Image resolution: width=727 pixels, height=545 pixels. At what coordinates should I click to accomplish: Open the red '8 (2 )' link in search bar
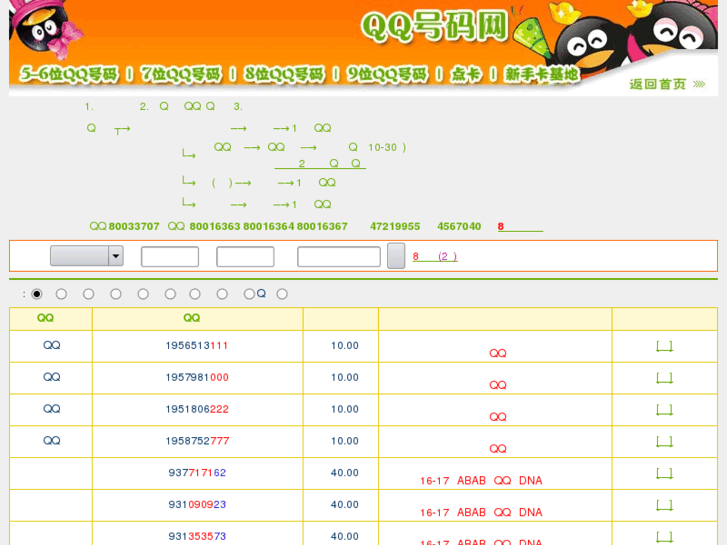[435, 256]
